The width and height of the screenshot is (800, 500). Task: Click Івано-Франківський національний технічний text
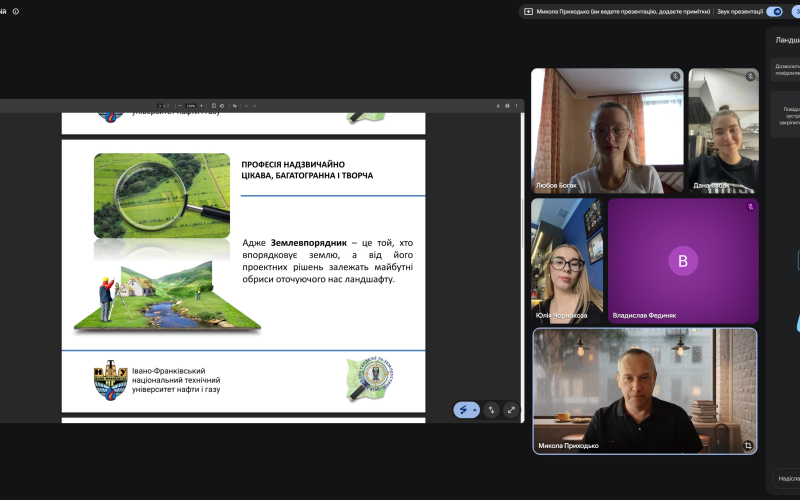coord(176,376)
